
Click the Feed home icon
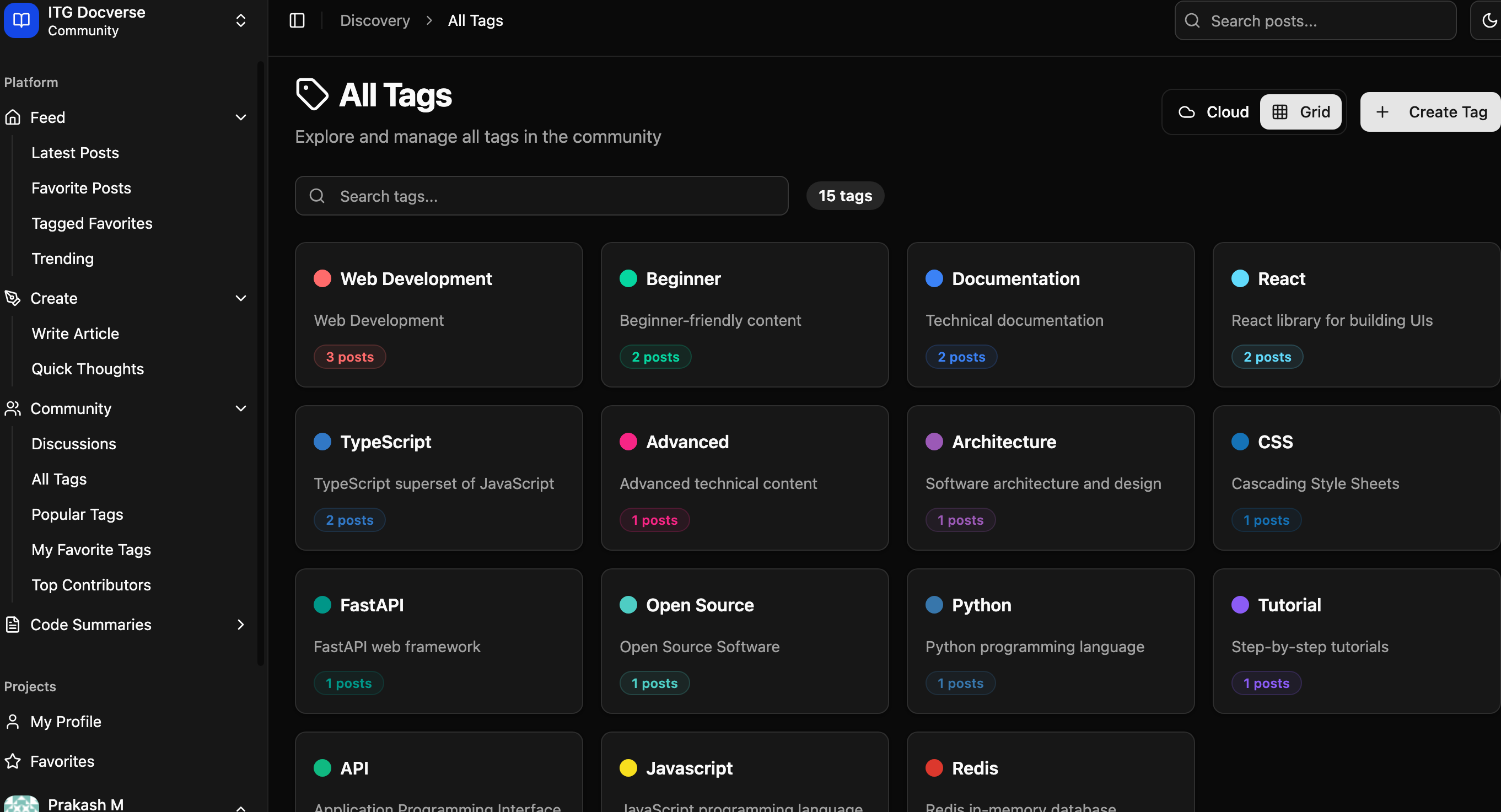[x=13, y=117]
